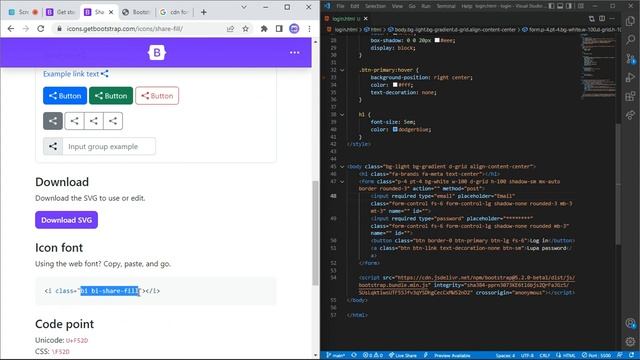Click the main branch status bar item
The width and height of the screenshot is (640, 360).
tap(336, 356)
